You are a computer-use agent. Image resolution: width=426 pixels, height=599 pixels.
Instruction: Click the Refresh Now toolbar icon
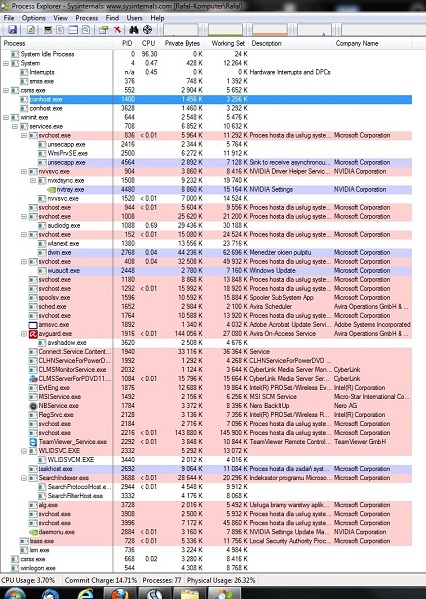pos(31,30)
